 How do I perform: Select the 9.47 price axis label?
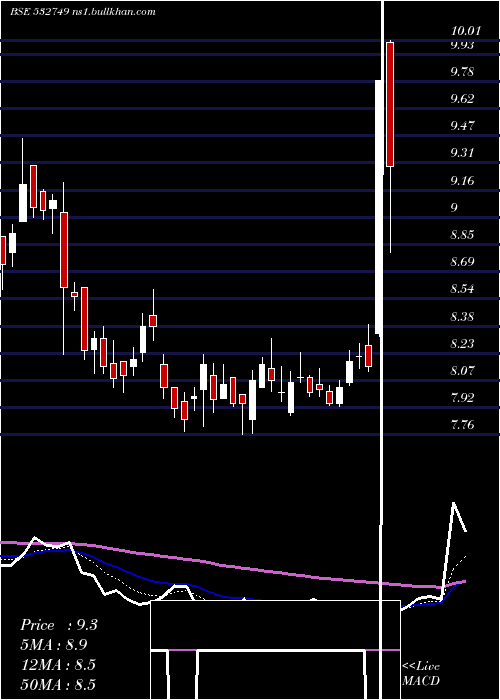tap(462, 125)
